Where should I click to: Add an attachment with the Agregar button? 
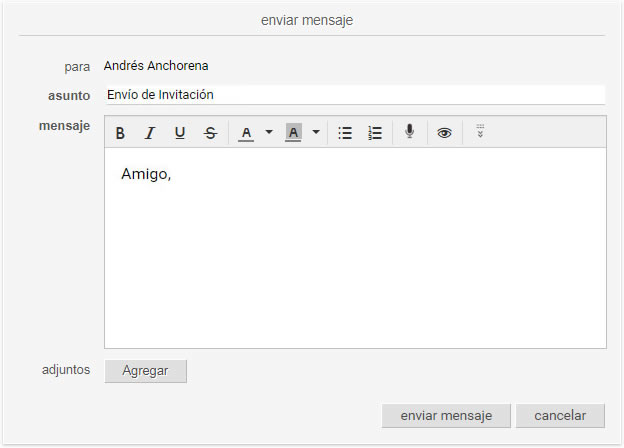tap(146, 371)
